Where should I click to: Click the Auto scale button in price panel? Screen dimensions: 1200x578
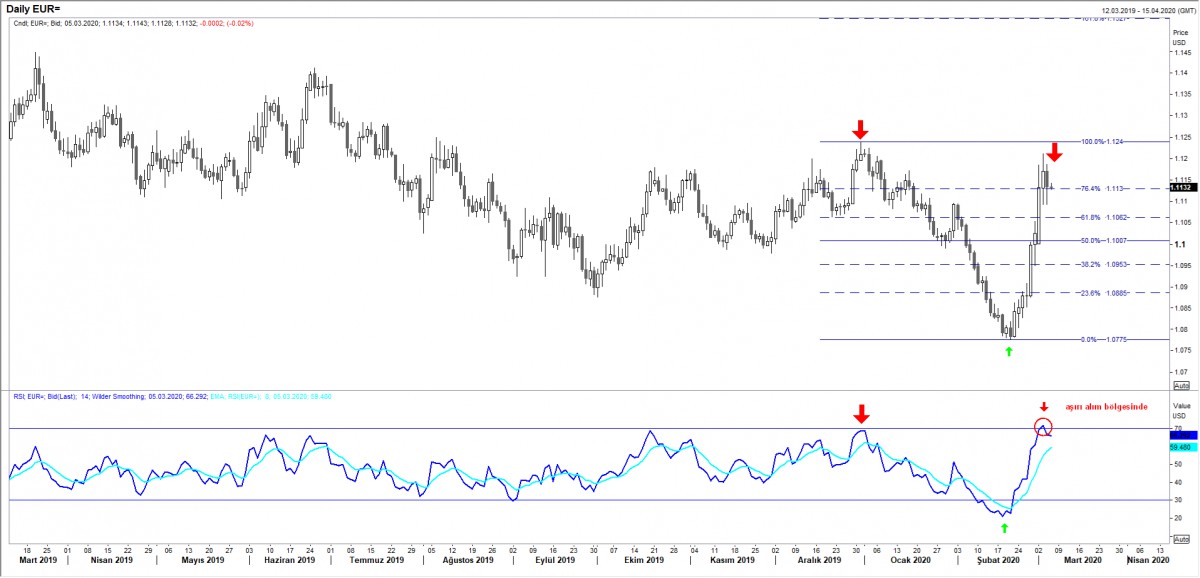[1180, 385]
